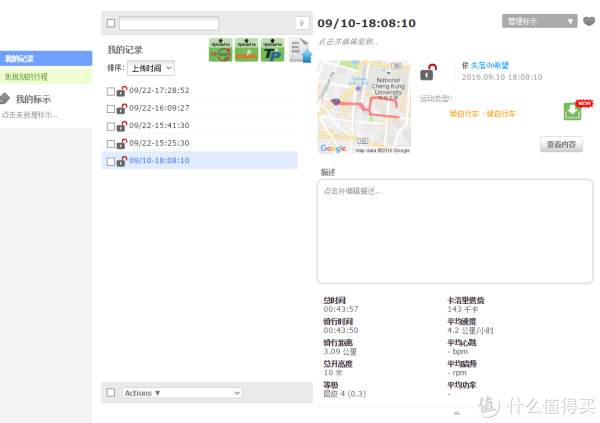Click the 点击并编辑名称 name placeholder
The width and height of the screenshot is (600, 423).
tap(348, 42)
